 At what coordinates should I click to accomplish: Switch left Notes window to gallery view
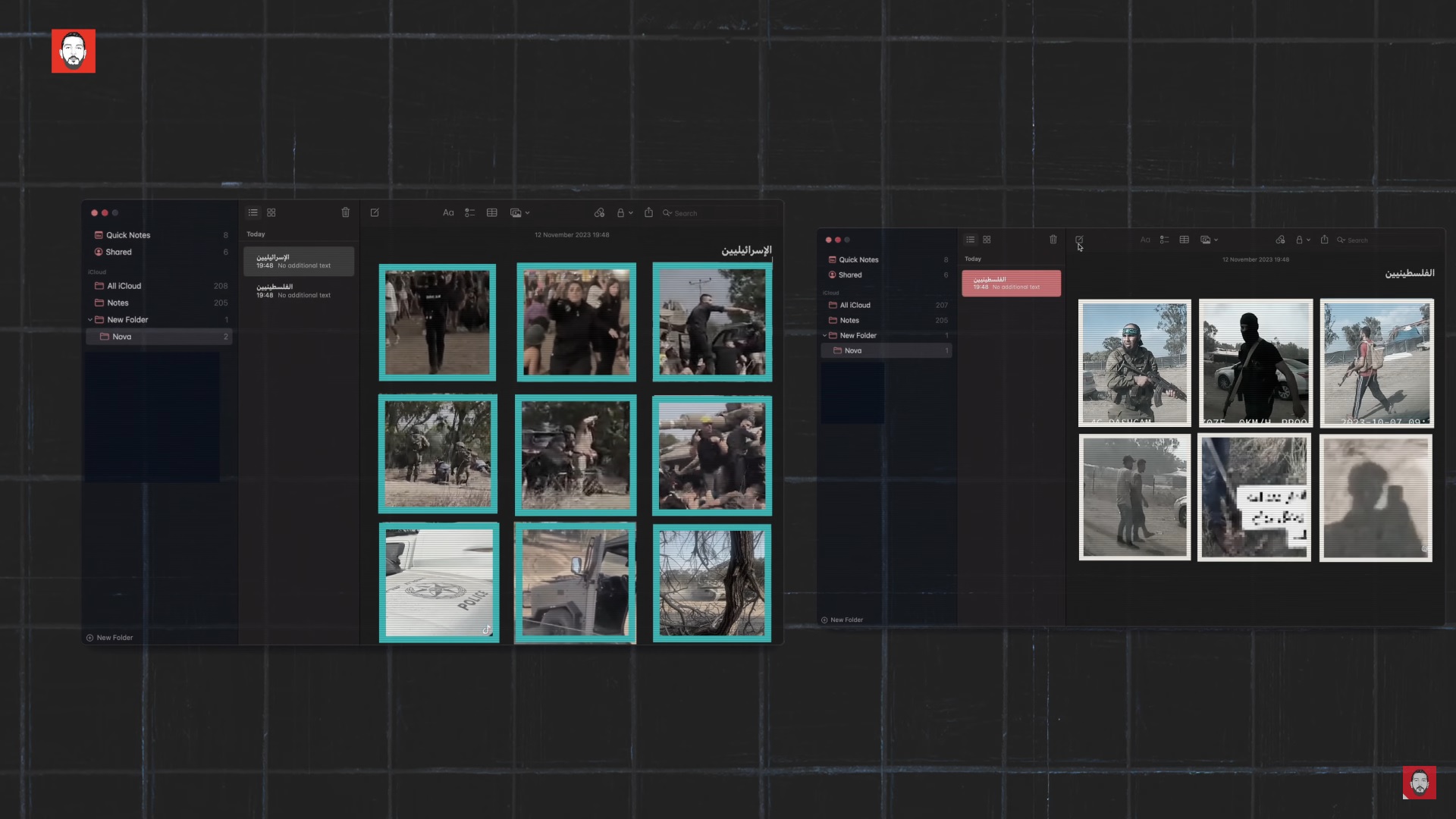click(x=271, y=213)
